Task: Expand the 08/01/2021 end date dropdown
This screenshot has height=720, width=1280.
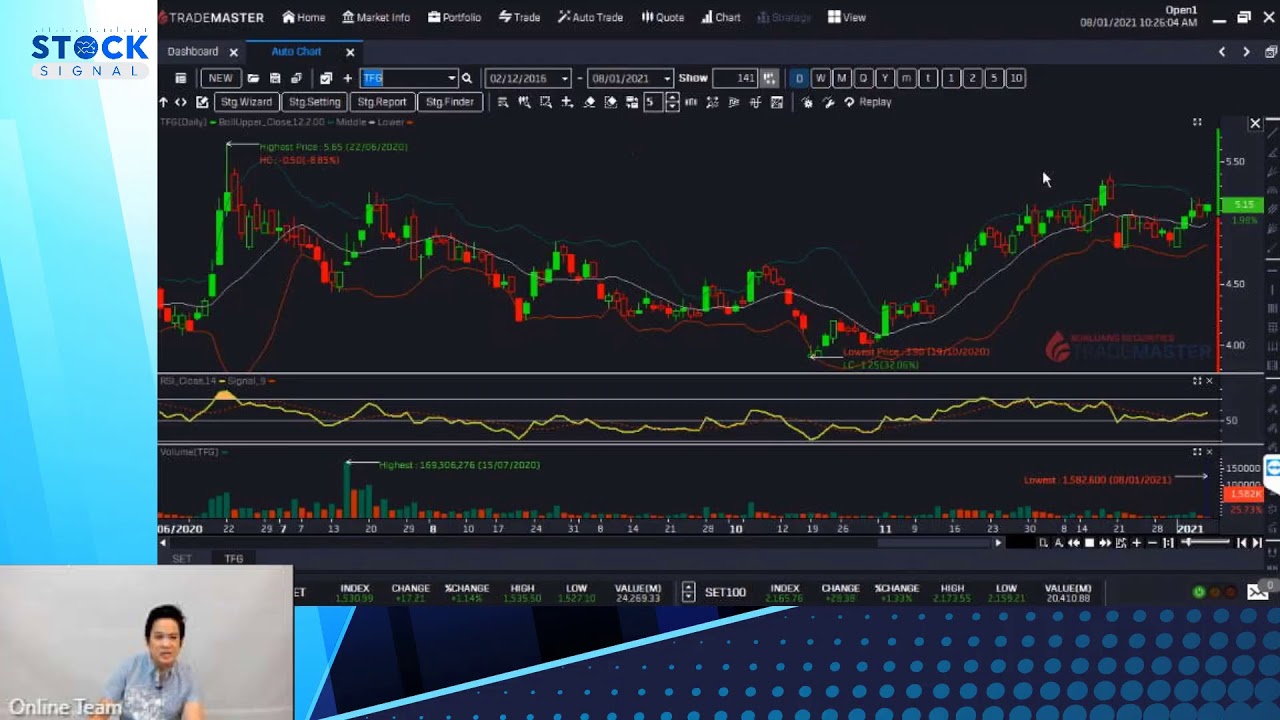Action: 667,78
